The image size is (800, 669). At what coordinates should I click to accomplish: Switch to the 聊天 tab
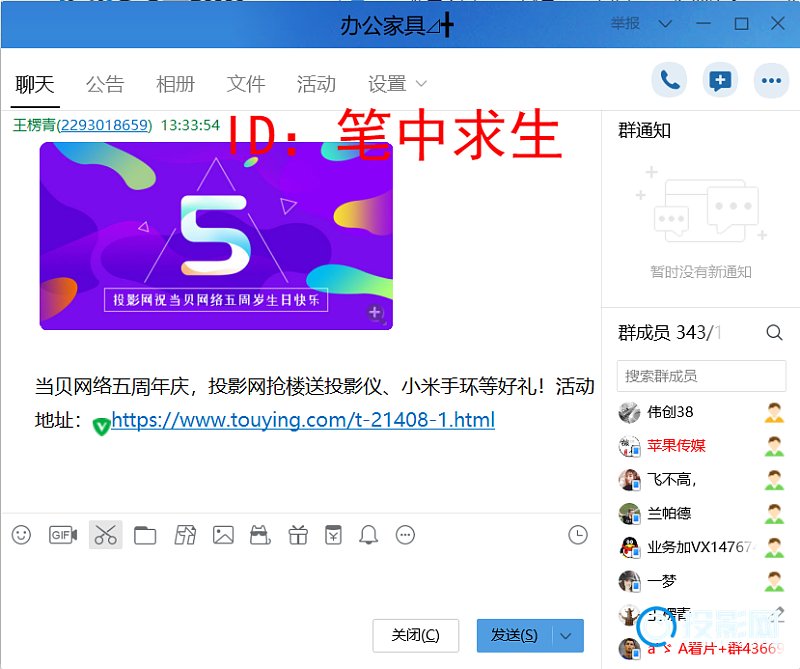coord(35,84)
